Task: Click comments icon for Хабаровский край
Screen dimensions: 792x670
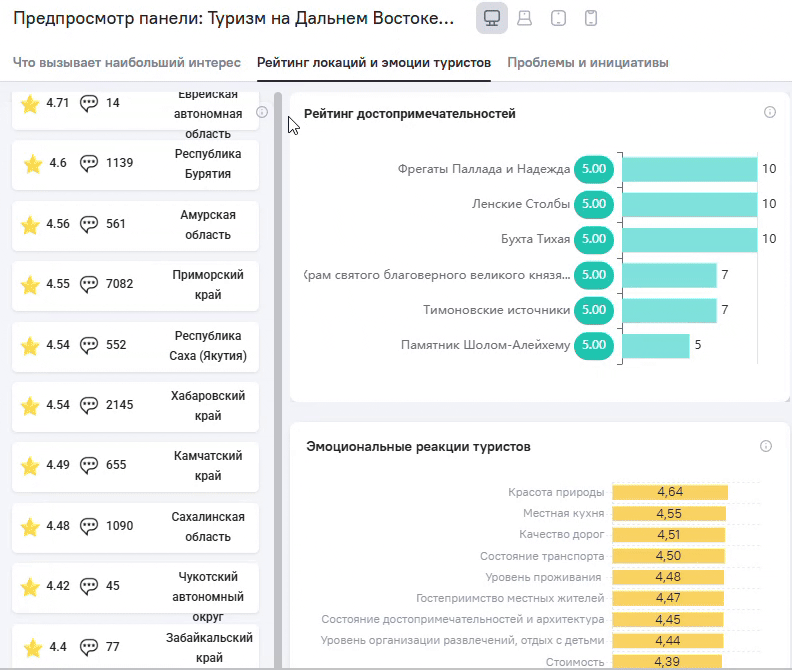Action: coord(89,405)
